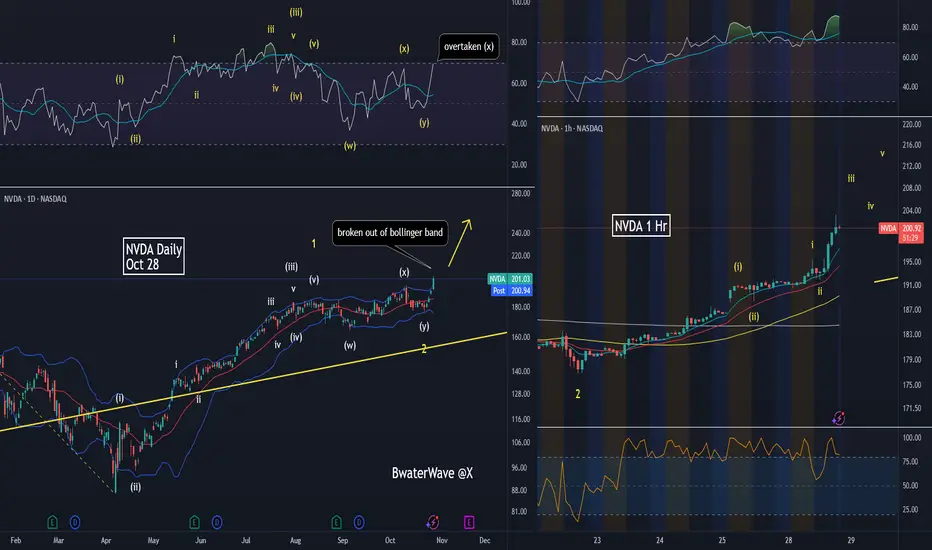Click date '24' on hourly time axis
Screen dimensions: 932x550
pos(660,540)
